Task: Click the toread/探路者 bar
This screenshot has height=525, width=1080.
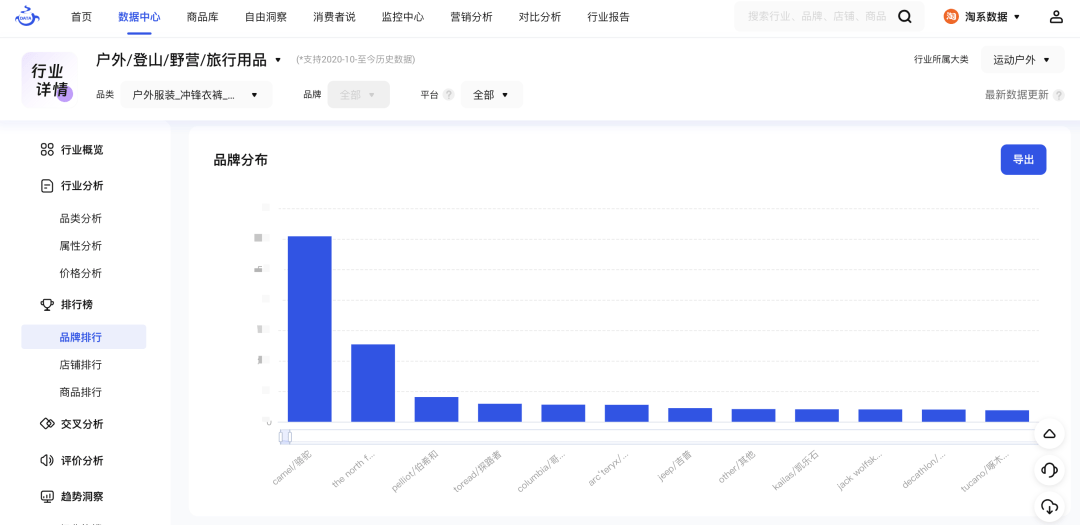Action: click(500, 413)
